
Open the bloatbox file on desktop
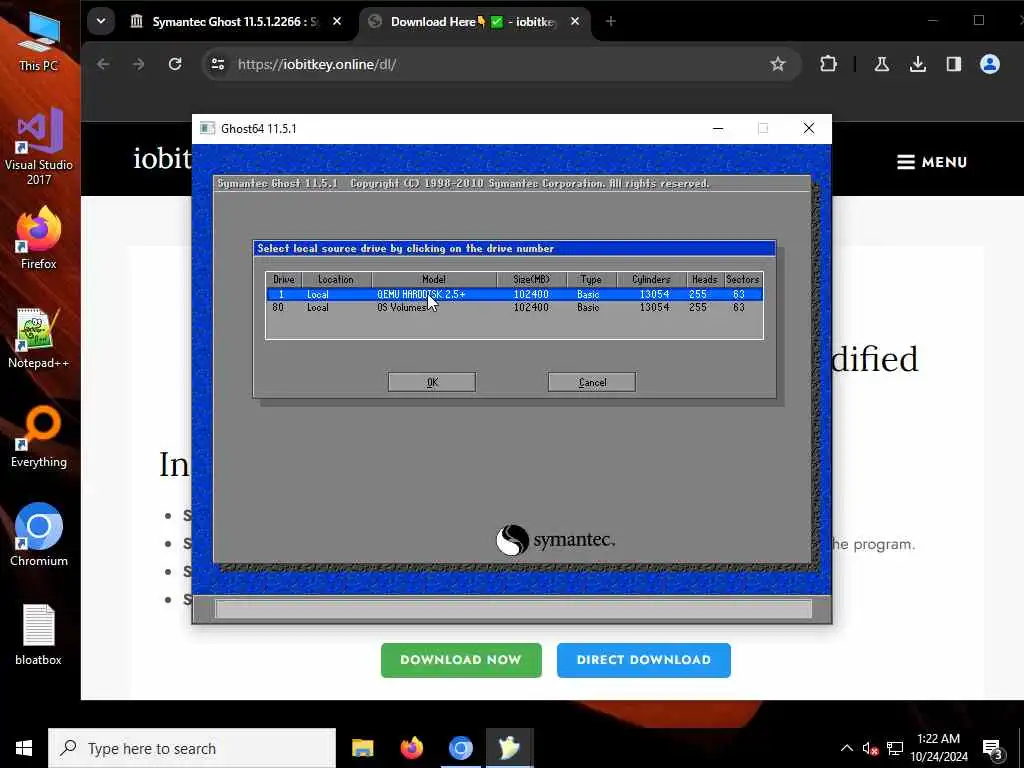[x=39, y=635]
